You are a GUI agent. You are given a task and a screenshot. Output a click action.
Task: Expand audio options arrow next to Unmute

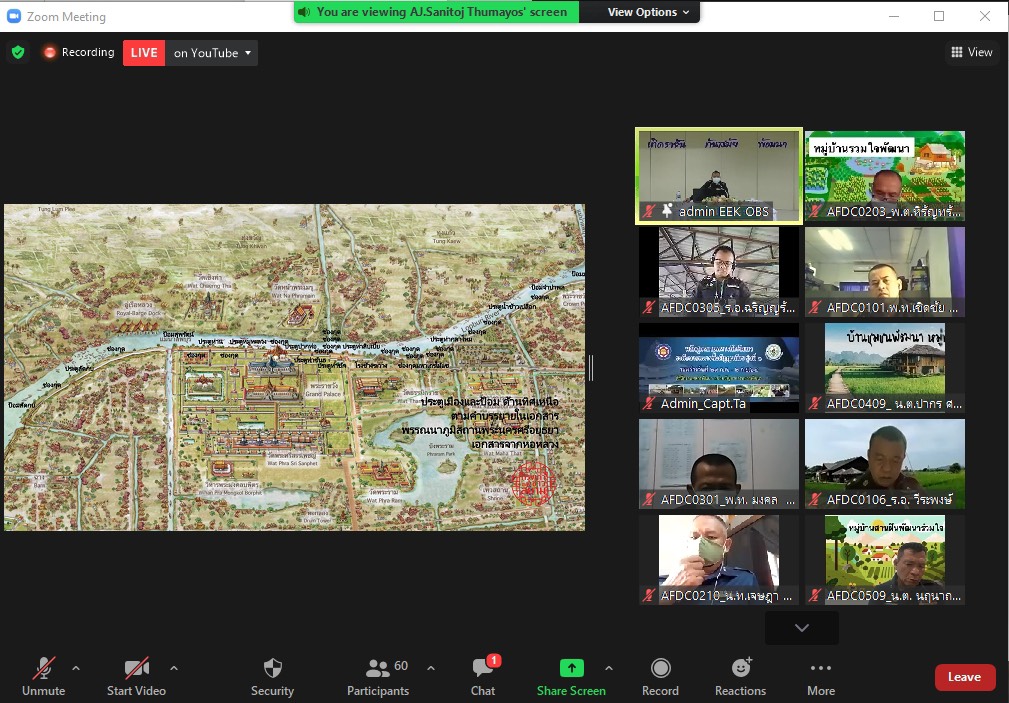76,668
